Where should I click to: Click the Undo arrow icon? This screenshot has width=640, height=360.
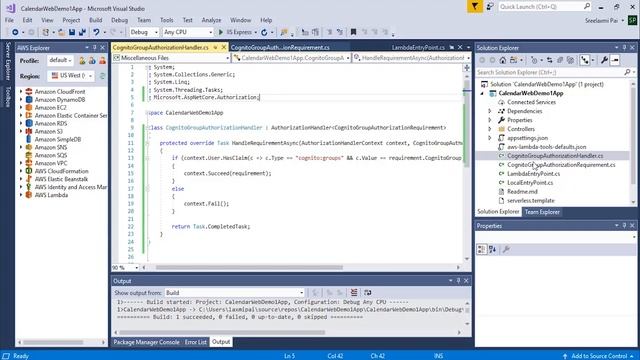(96, 32)
